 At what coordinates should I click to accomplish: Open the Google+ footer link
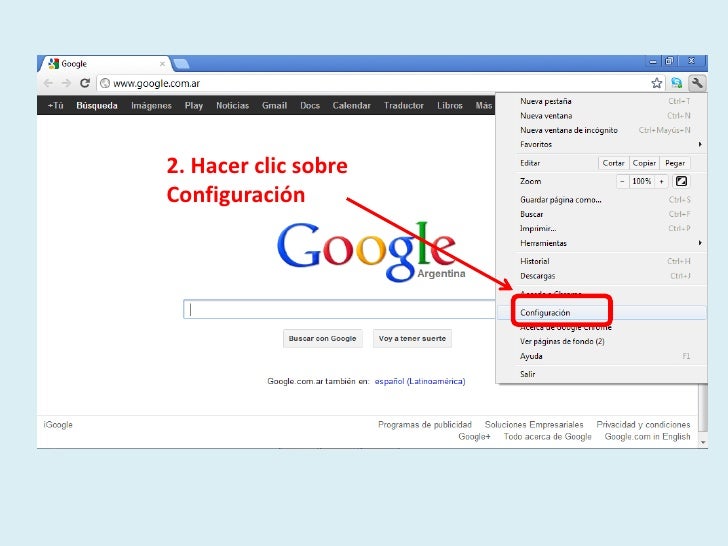pyautogui.click(x=474, y=436)
